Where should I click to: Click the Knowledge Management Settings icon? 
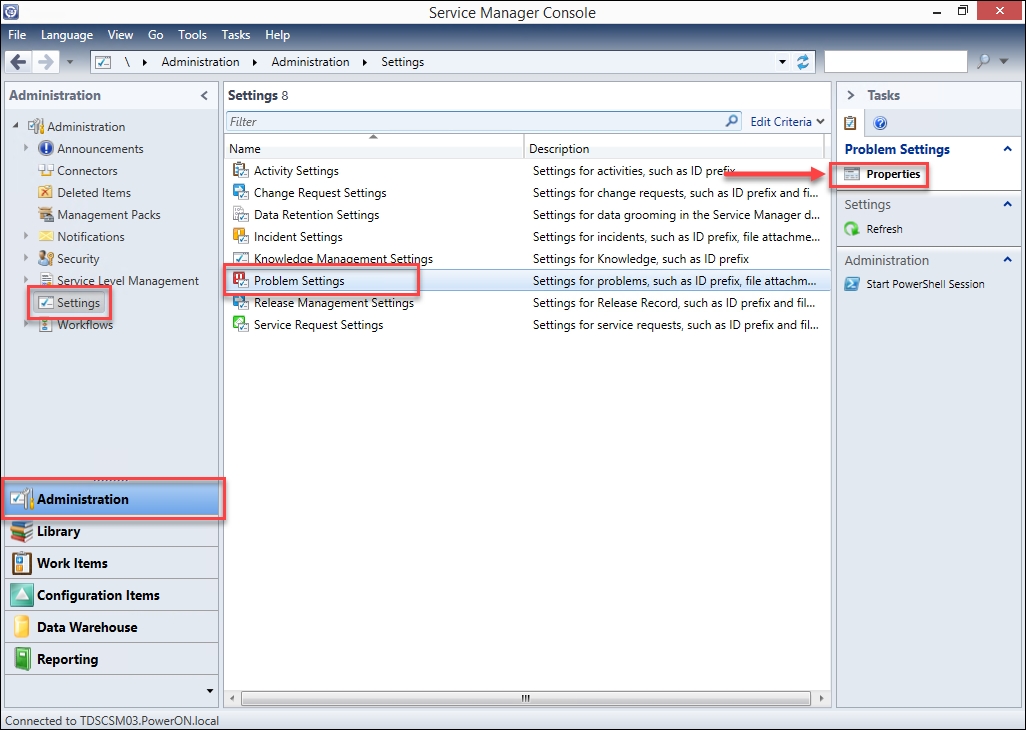click(x=241, y=258)
